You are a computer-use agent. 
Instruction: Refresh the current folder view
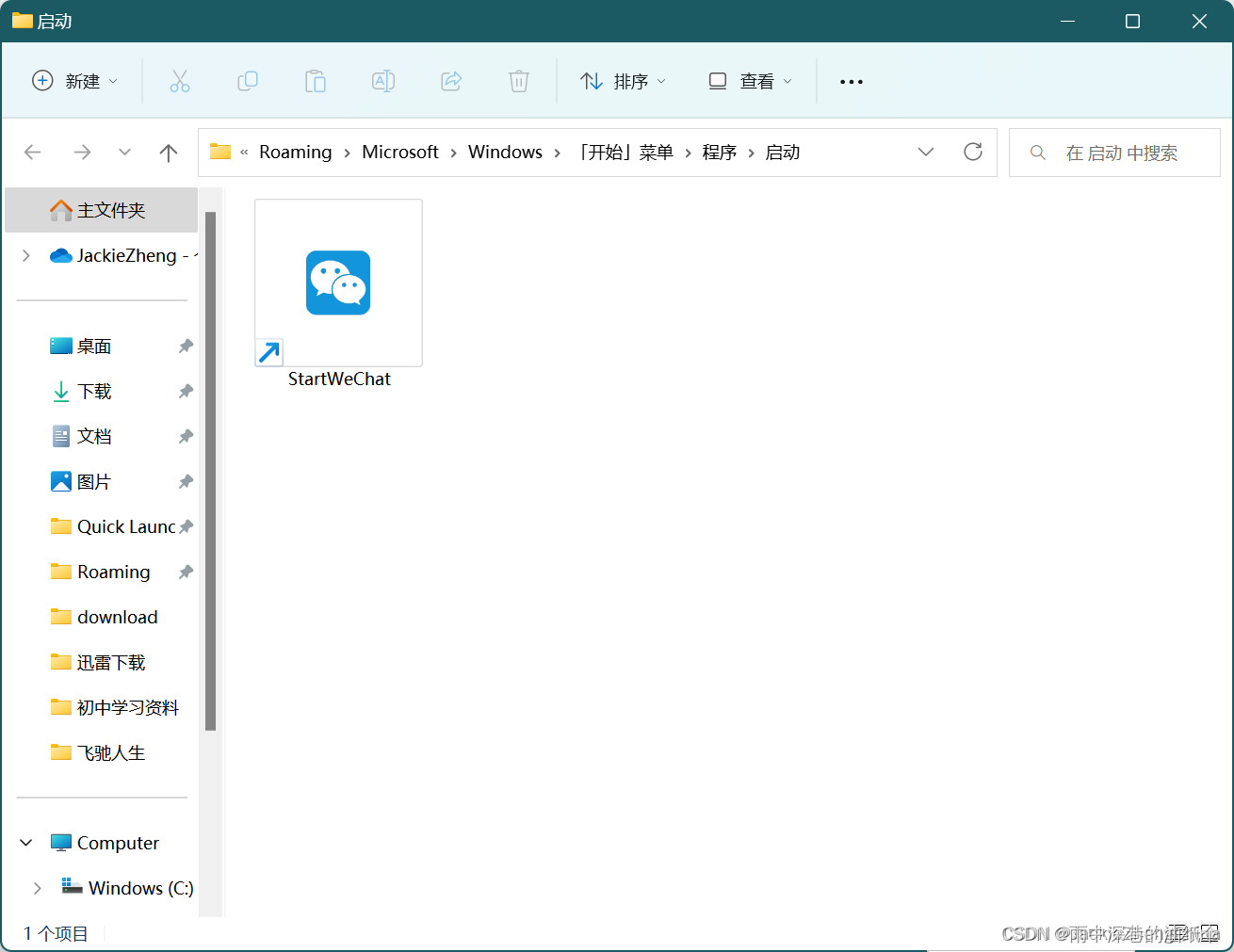click(973, 152)
